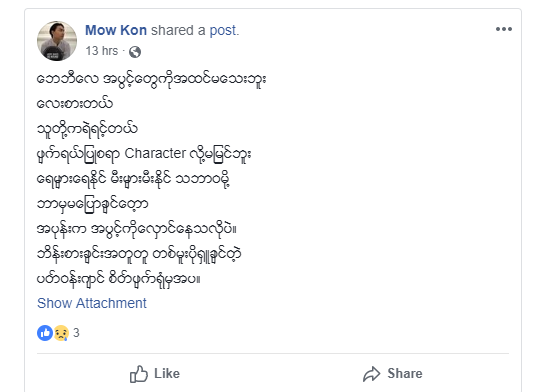This screenshot has height=392, width=534.
Task: Click the "shared a" text in the header
Action: (x=178, y=30)
